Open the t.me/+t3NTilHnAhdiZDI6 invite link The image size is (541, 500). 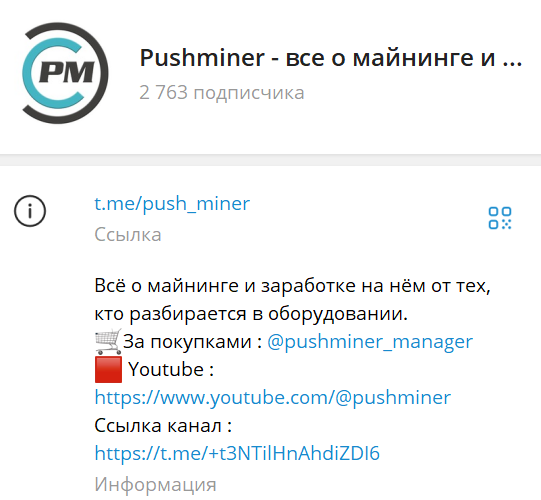point(237,453)
